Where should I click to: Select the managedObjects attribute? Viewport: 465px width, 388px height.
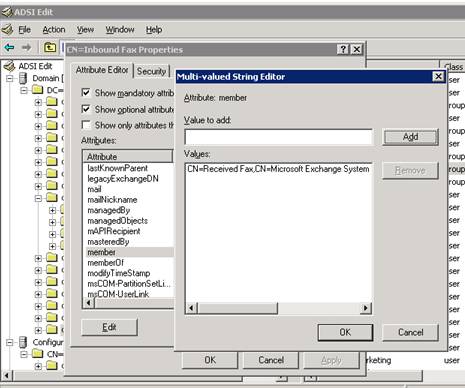(x=117, y=221)
